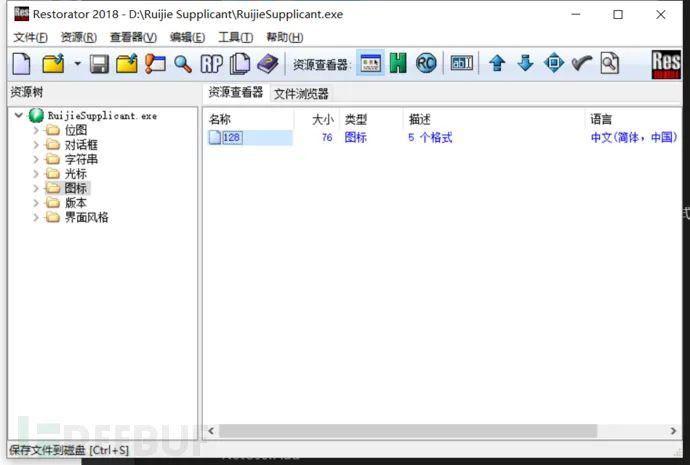Open the purple help book icon
This screenshot has width=690, height=465.
click(268, 64)
